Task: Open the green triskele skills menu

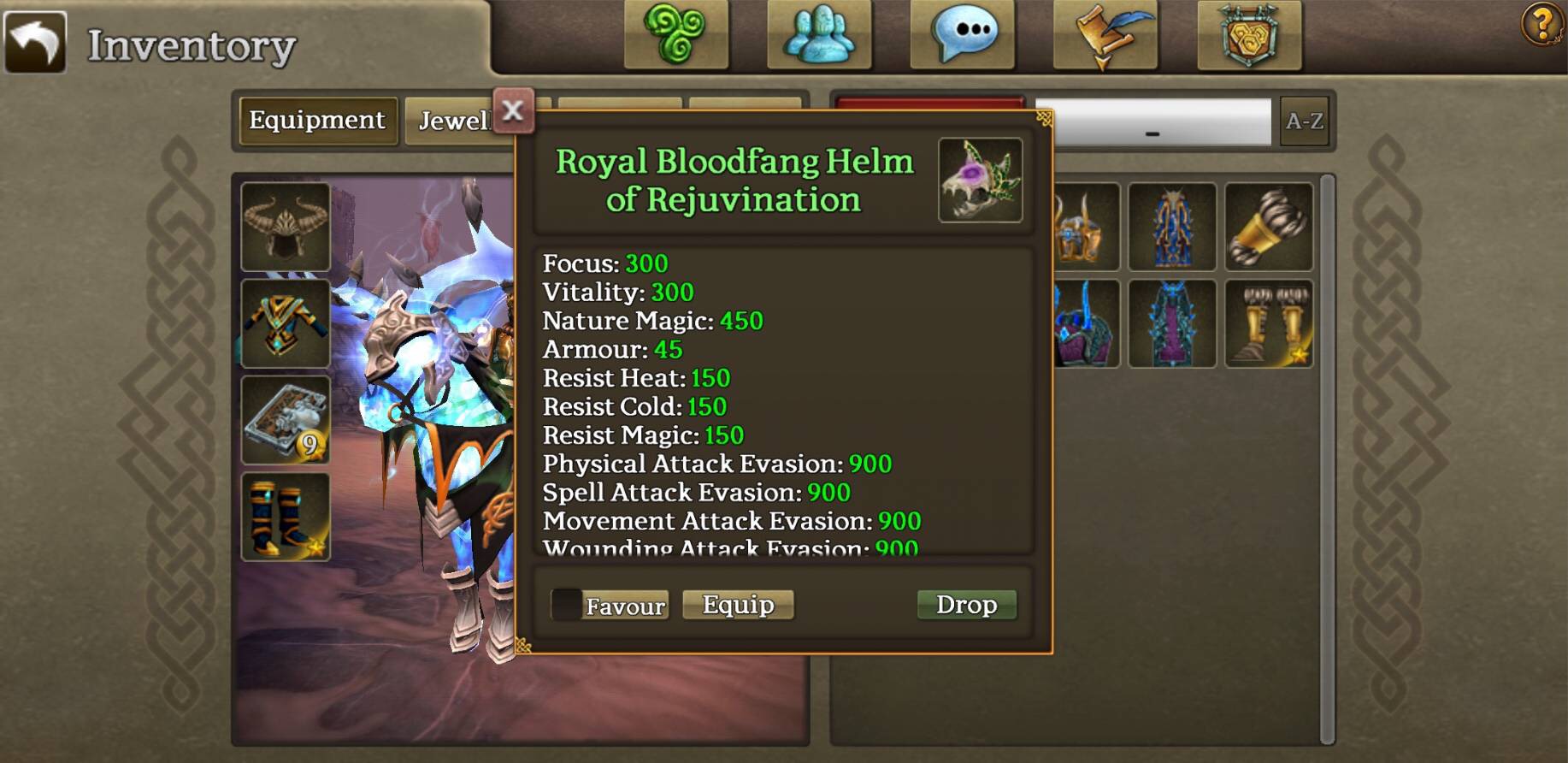Action: (676, 34)
